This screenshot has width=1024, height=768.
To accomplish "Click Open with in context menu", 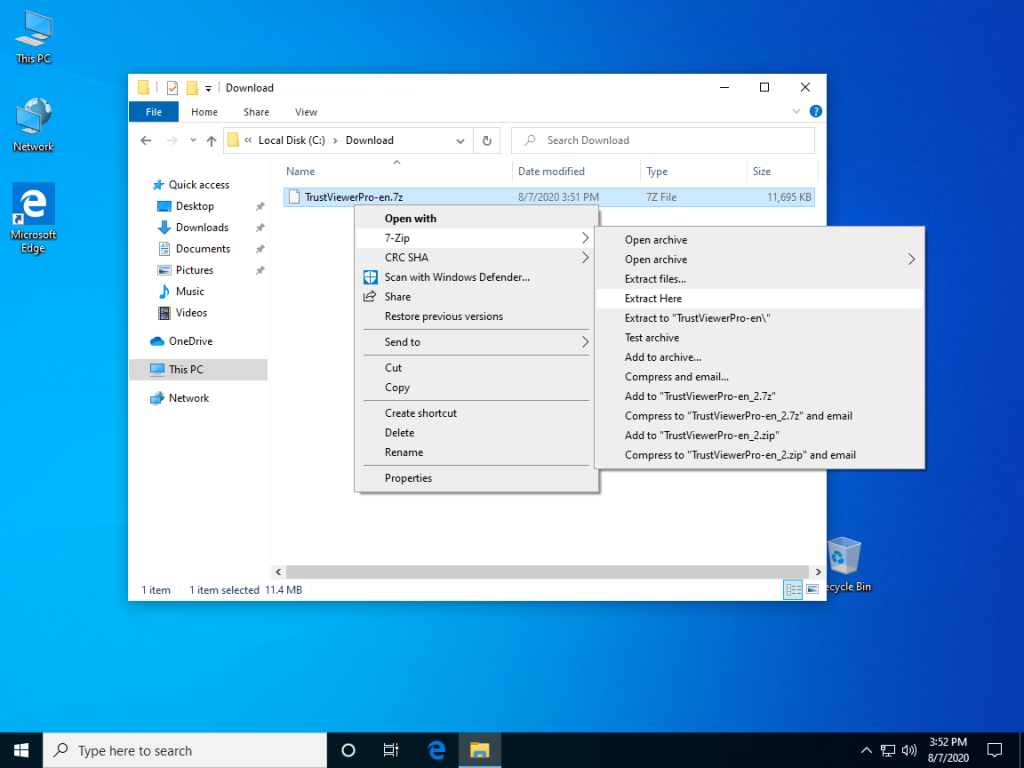I will [476, 218].
